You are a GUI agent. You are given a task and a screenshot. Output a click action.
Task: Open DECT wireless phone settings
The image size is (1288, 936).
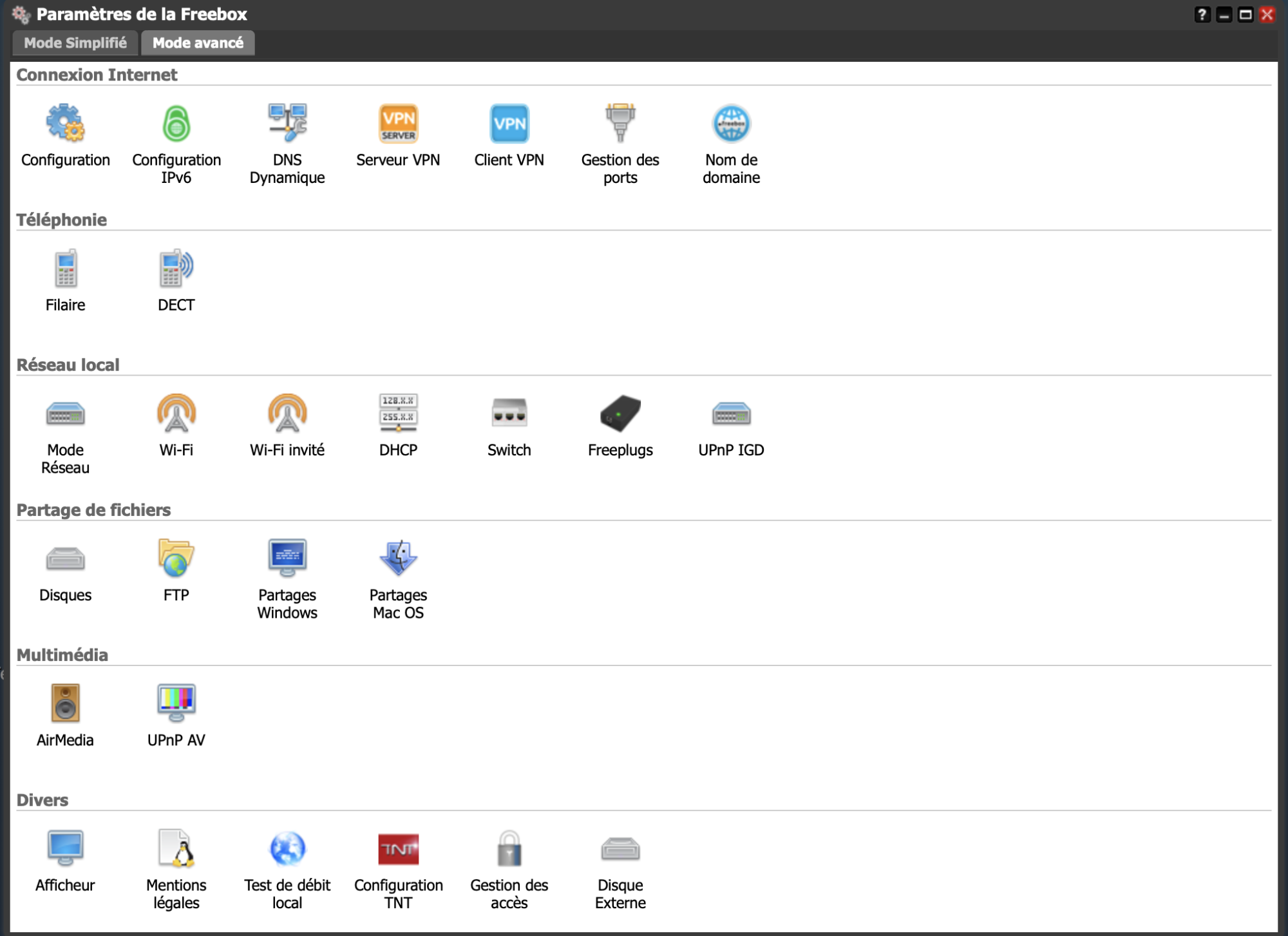click(176, 268)
